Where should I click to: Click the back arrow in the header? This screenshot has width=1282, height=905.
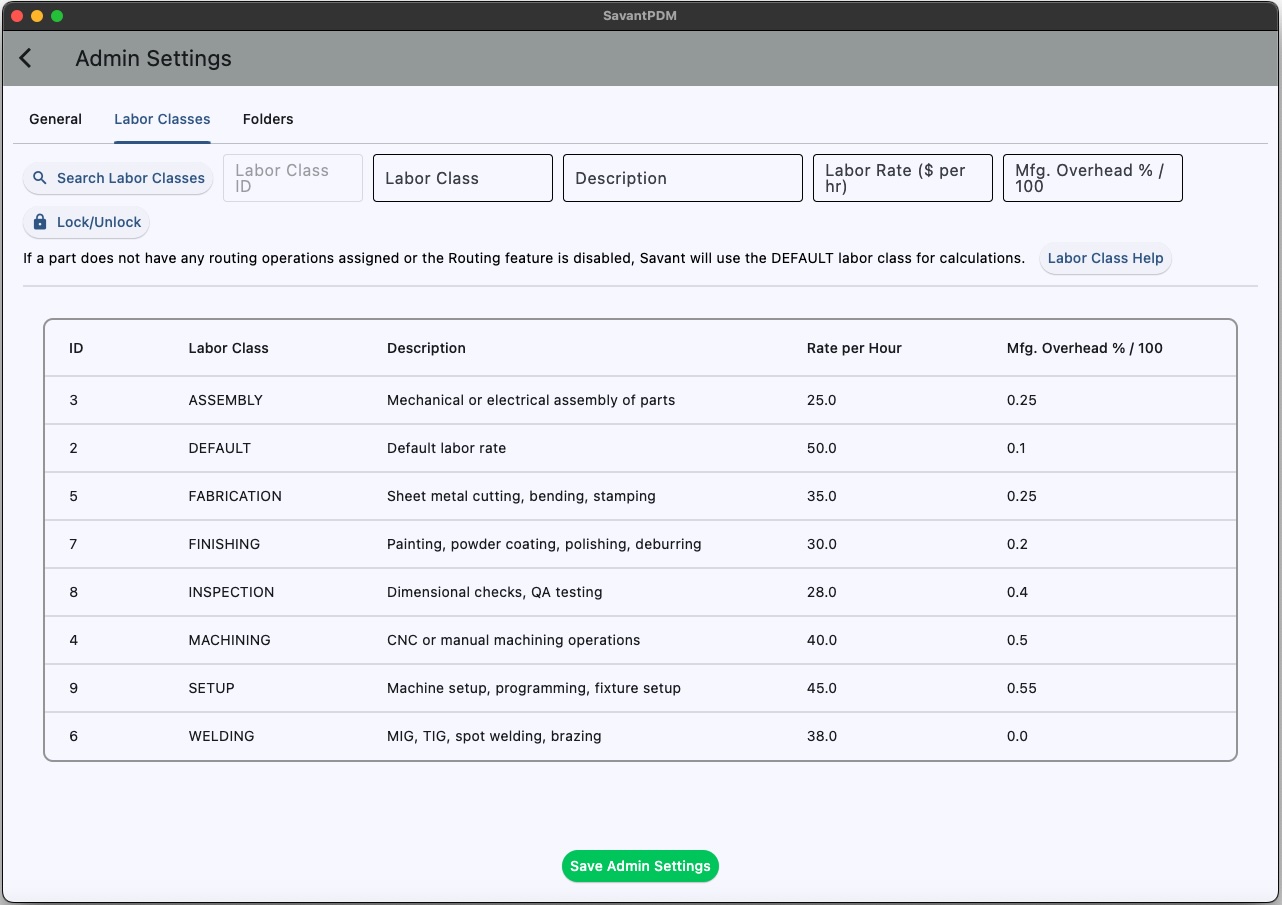(x=26, y=59)
